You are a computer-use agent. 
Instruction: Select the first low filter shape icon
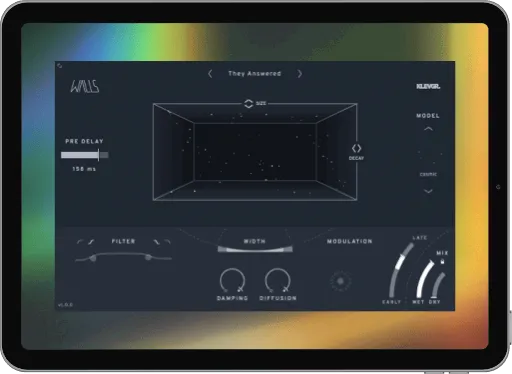pyautogui.click(x=80, y=242)
